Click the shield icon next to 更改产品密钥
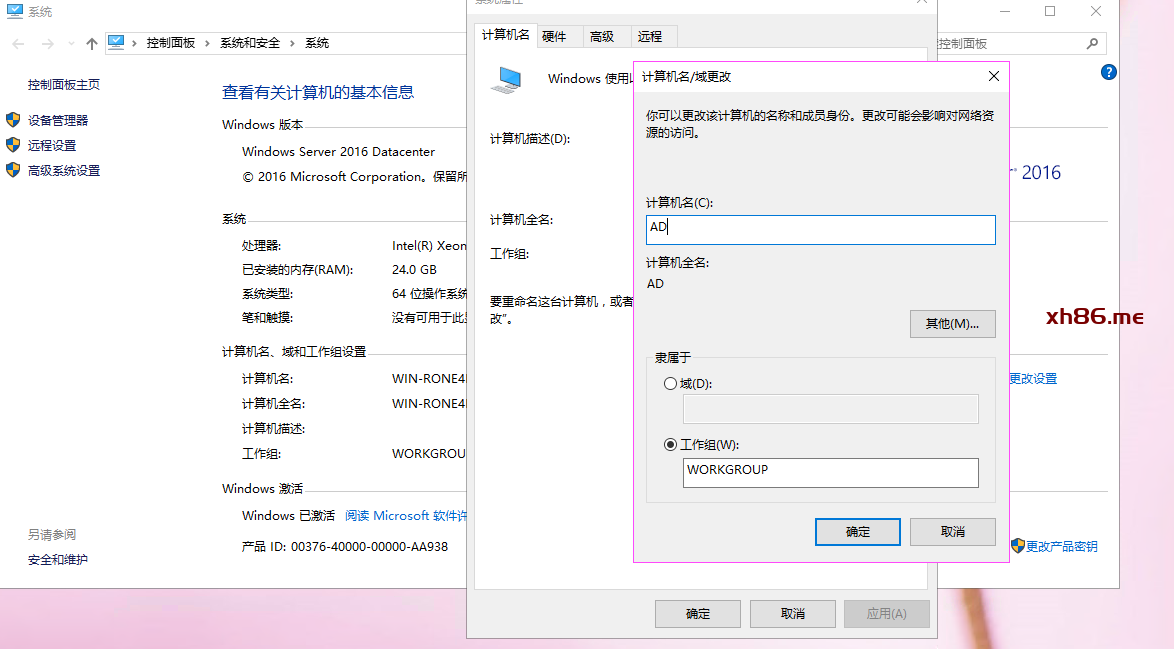1174x649 pixels. (1017, 546)
